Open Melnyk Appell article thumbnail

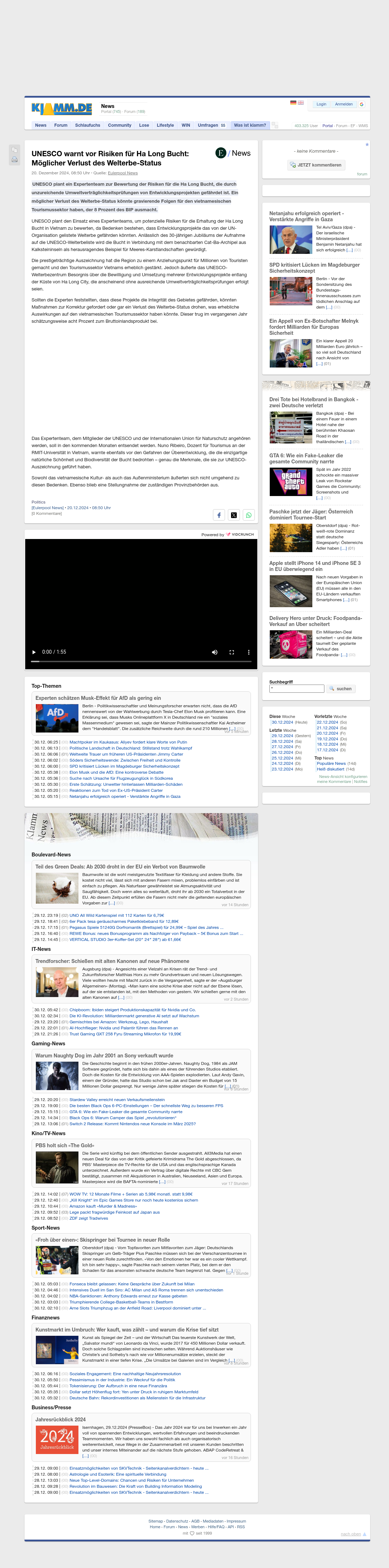(291, 353)
